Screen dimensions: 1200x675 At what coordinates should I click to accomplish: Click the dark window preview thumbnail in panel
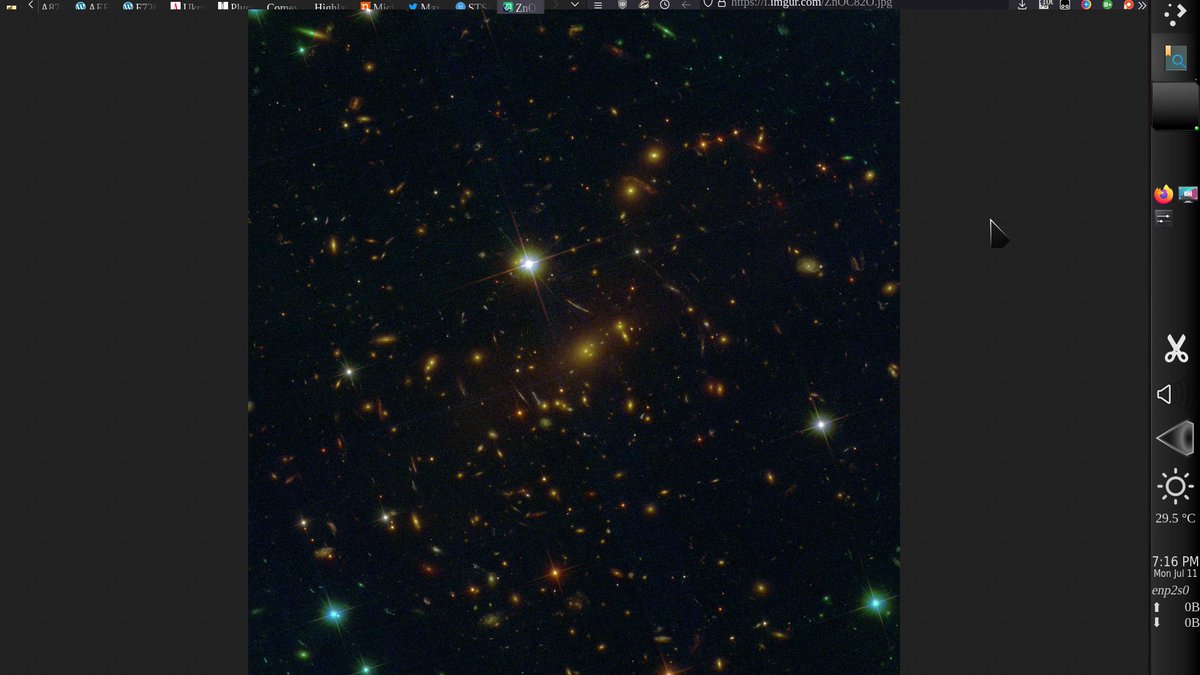[1175, 106]
